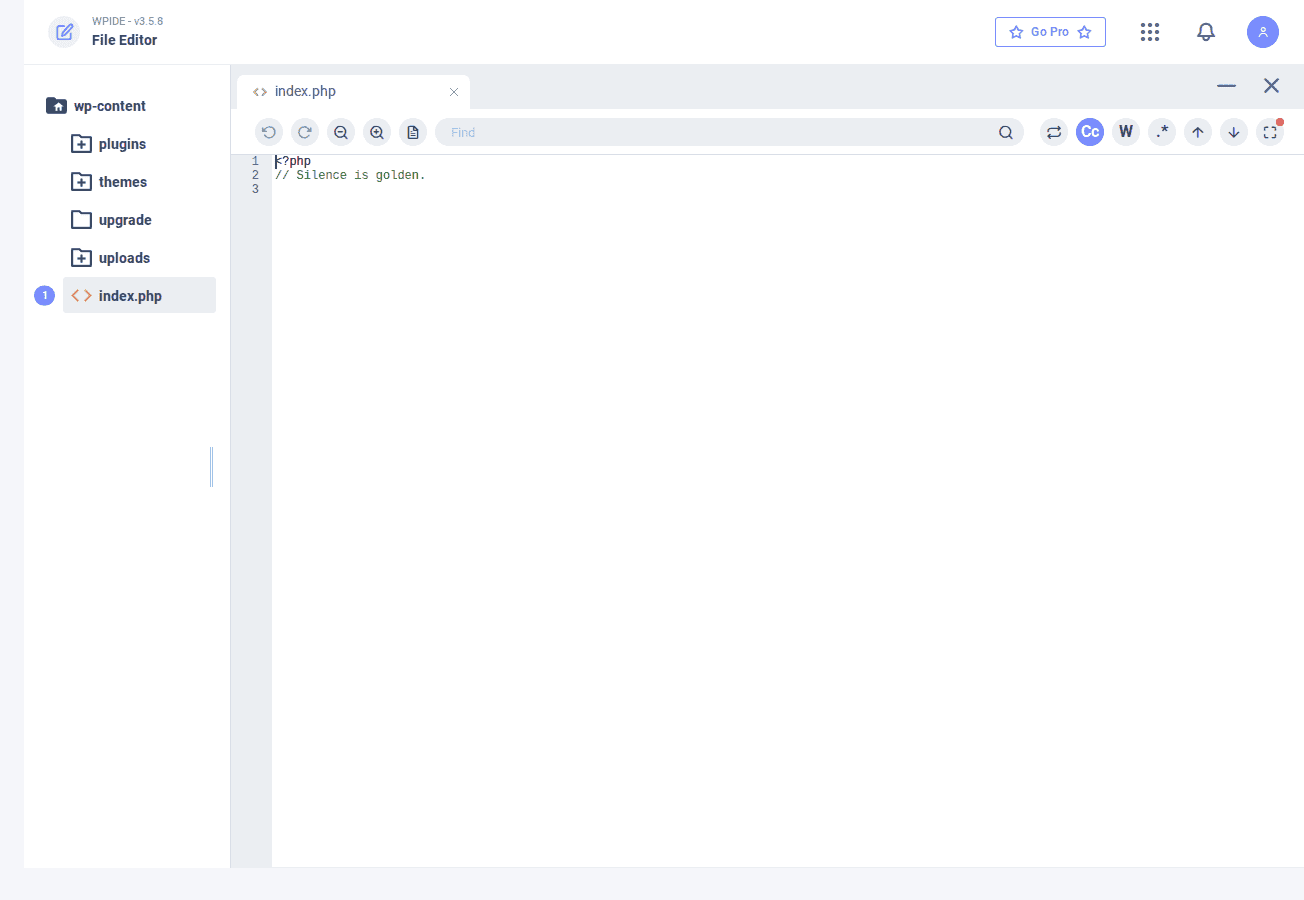Click the badge showing 1 beside index.php
Screen dimensions: 1304x900
(44, 296)
